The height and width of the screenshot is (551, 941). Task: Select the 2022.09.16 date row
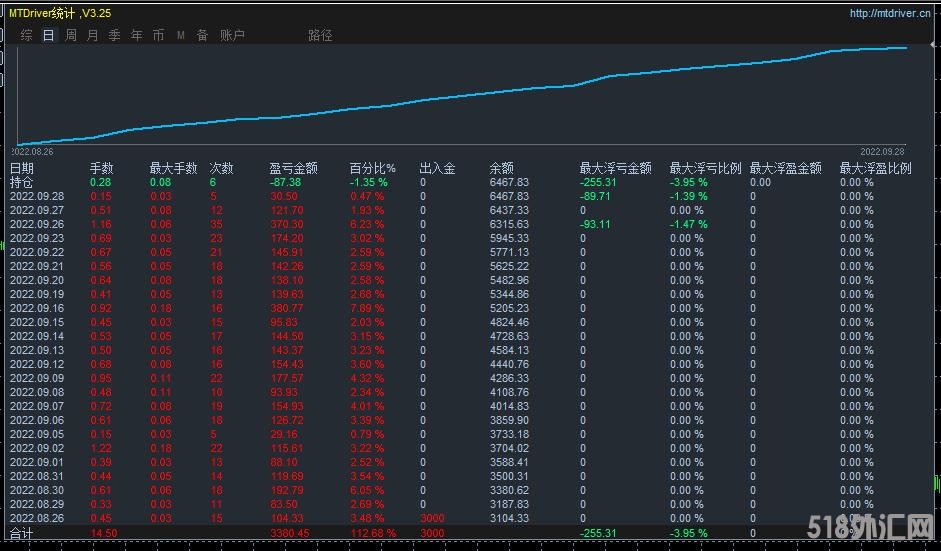click(37, 308)
